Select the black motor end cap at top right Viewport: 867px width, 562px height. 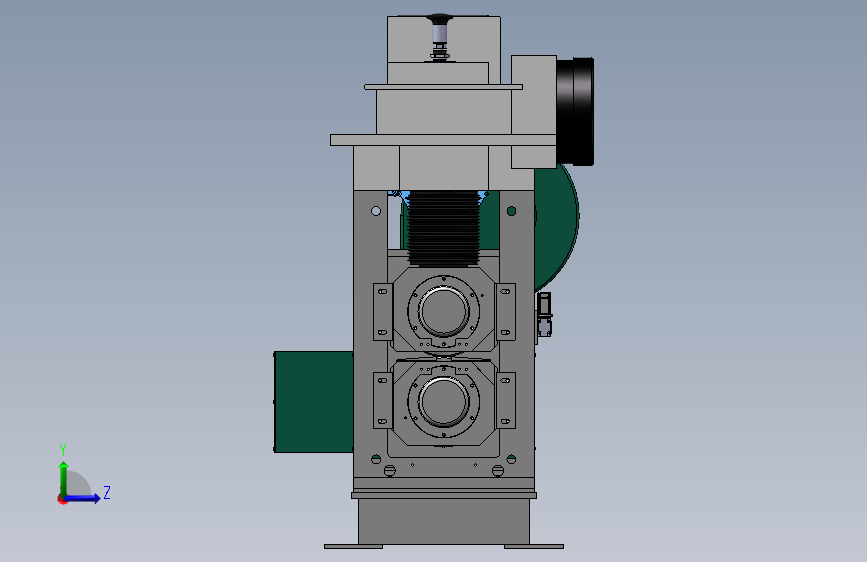(575, 111)
